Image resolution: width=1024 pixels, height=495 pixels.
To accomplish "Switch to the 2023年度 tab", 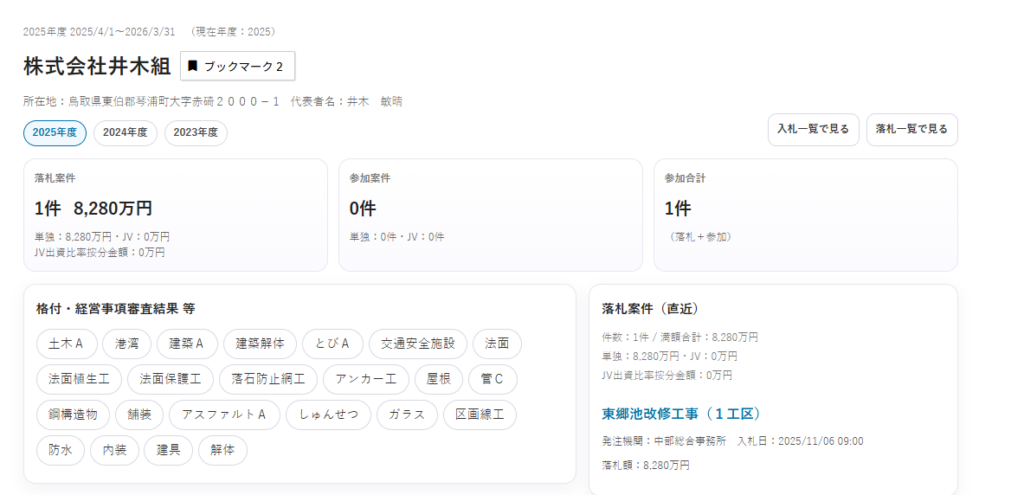I will tap(196, 133).
